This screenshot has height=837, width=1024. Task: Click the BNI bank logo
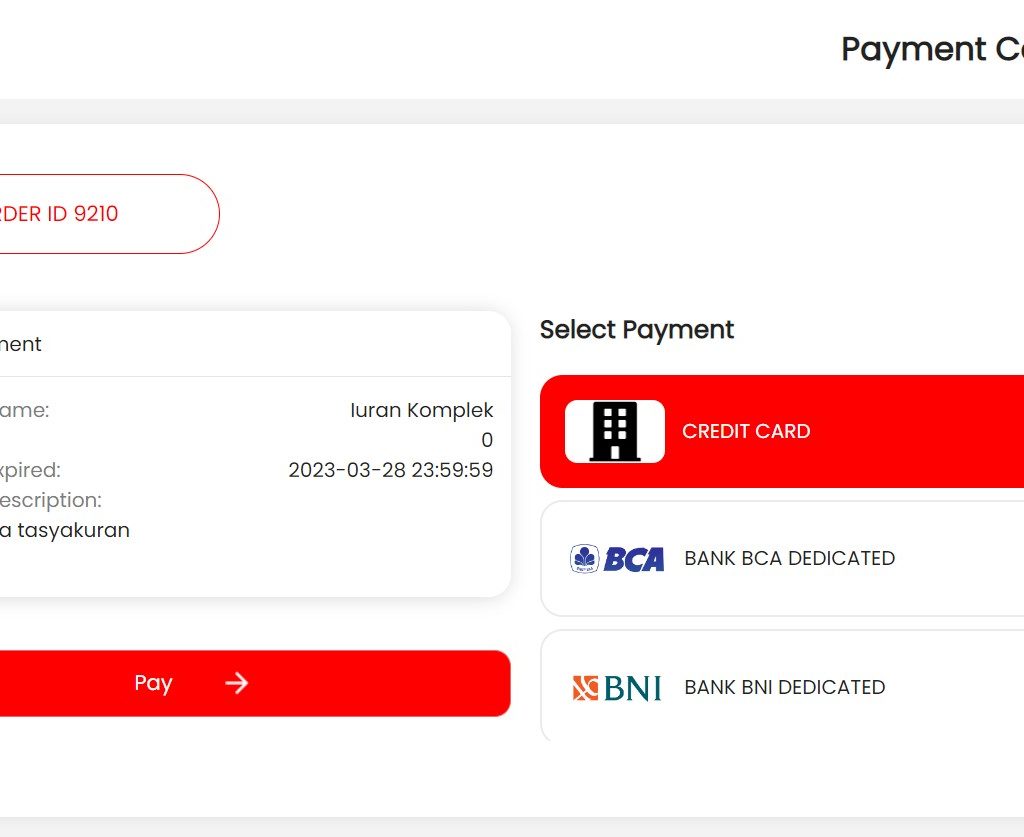point(617,687)
